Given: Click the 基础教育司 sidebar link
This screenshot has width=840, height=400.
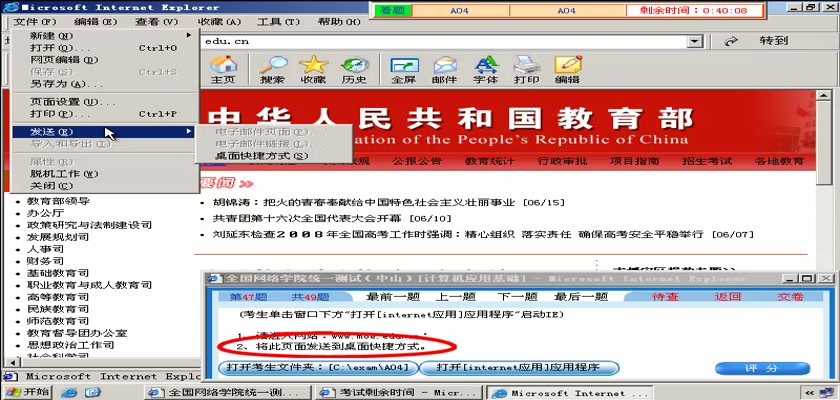Looking at the screenshot, I should tap(58, 273).
